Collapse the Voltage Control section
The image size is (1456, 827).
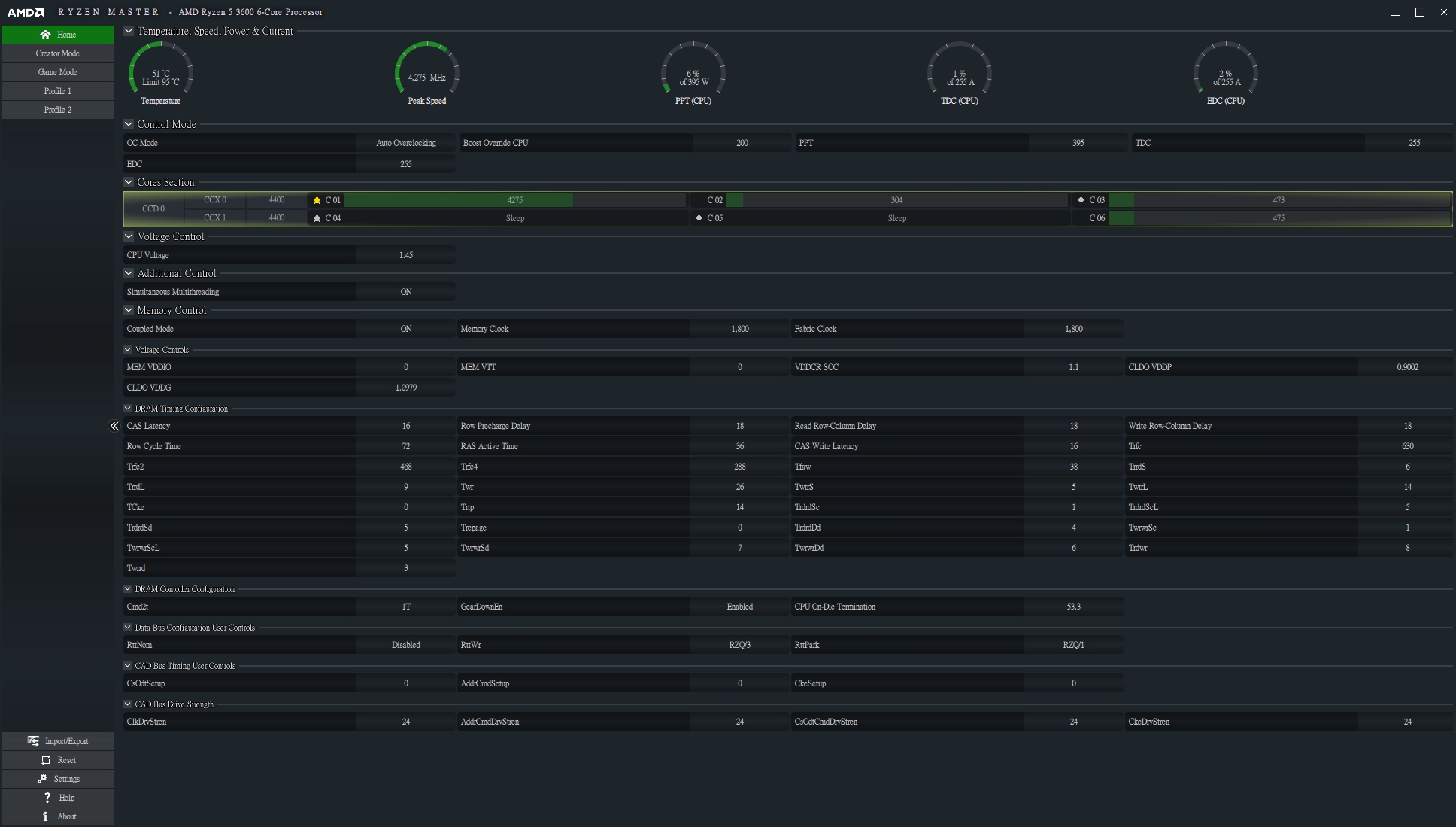coord(129,236)
